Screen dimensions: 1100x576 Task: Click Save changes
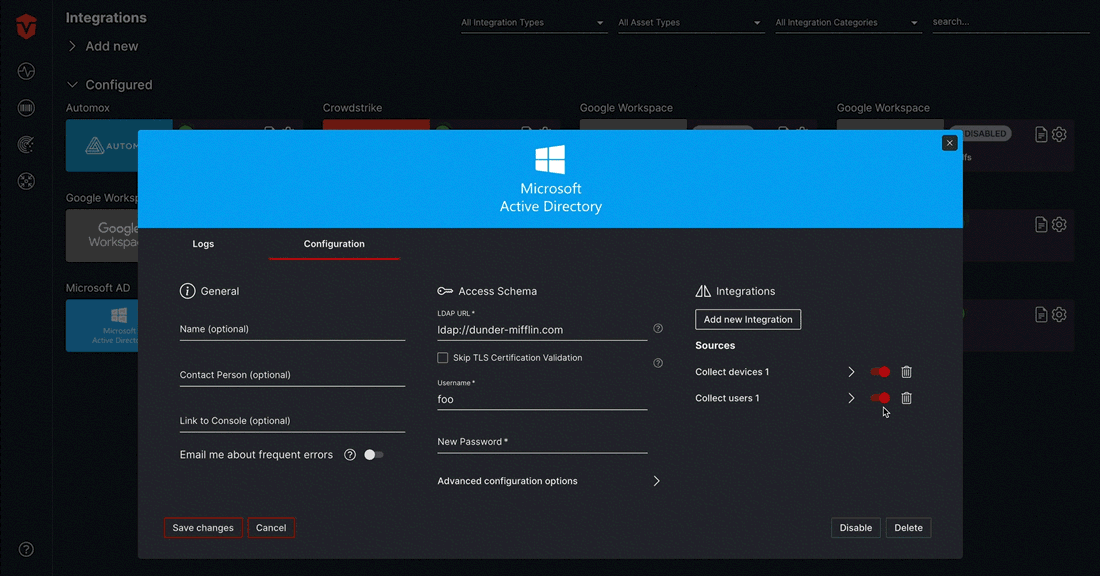click(x=203, y=528)
